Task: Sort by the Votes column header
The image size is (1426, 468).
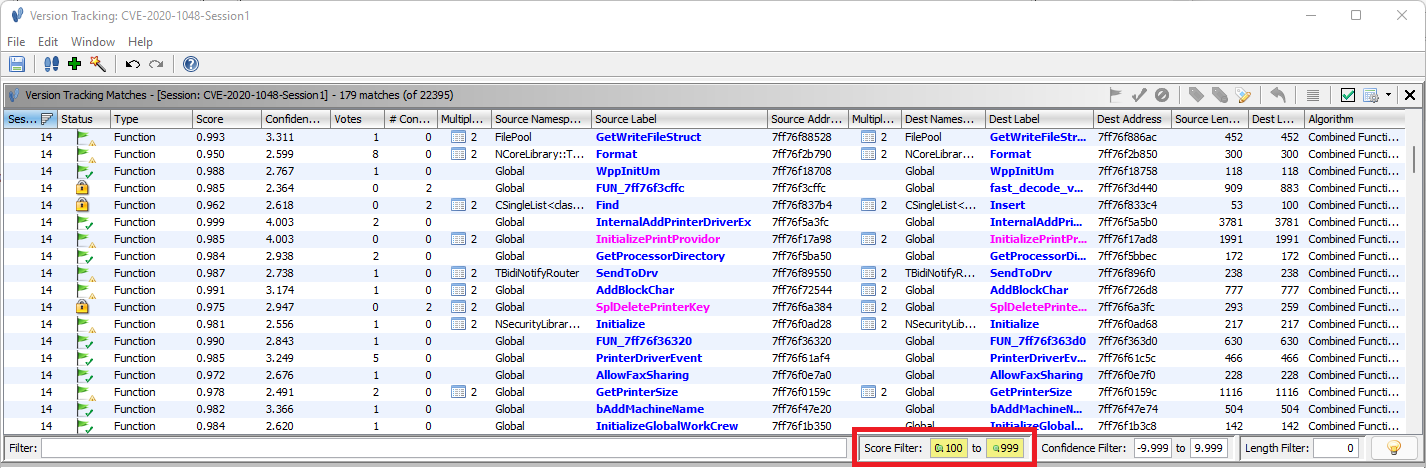Action: pyautogui.click(x=358, y=119)
